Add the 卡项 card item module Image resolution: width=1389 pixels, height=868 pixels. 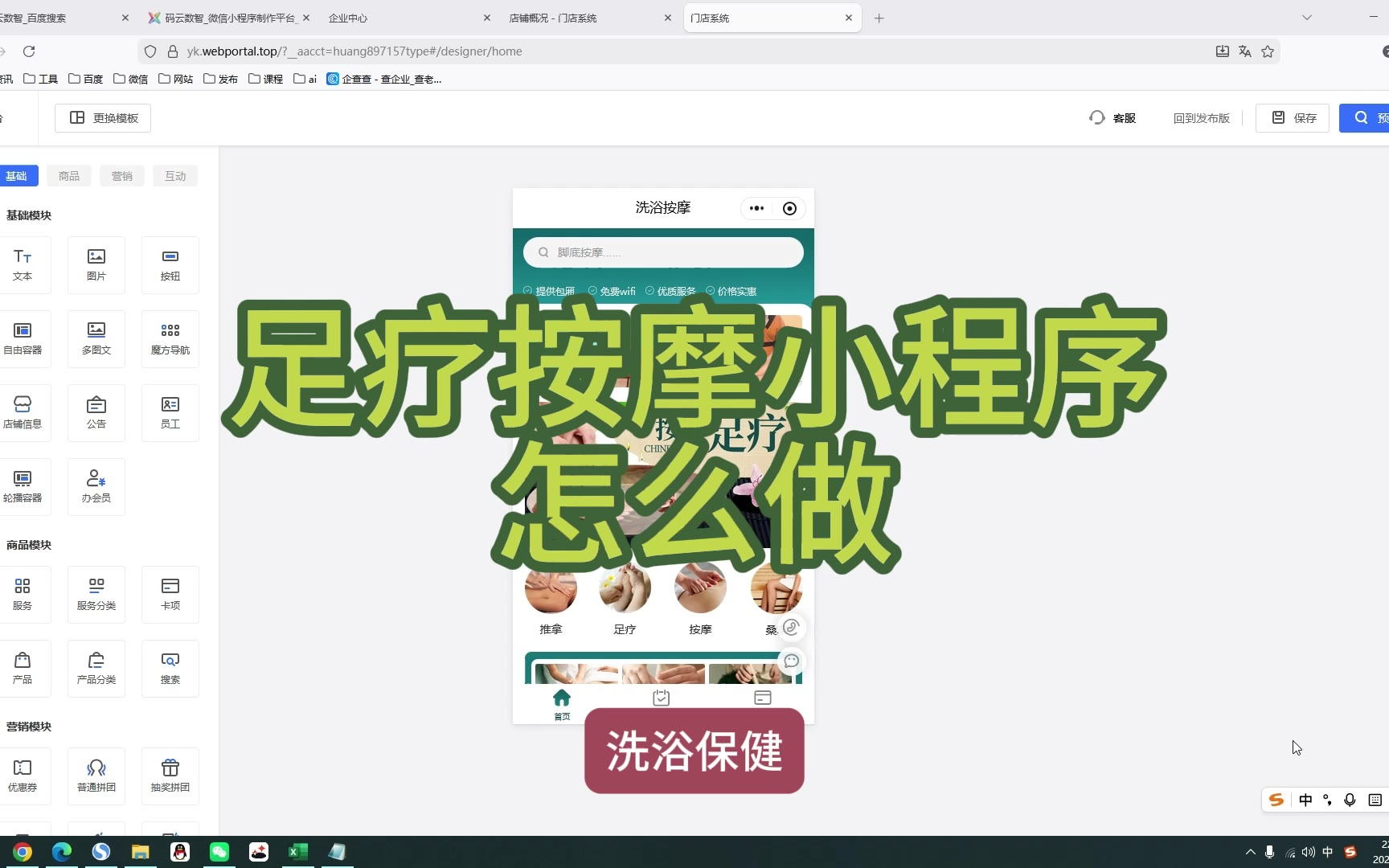pyautogui.click(x=170, y=595)
